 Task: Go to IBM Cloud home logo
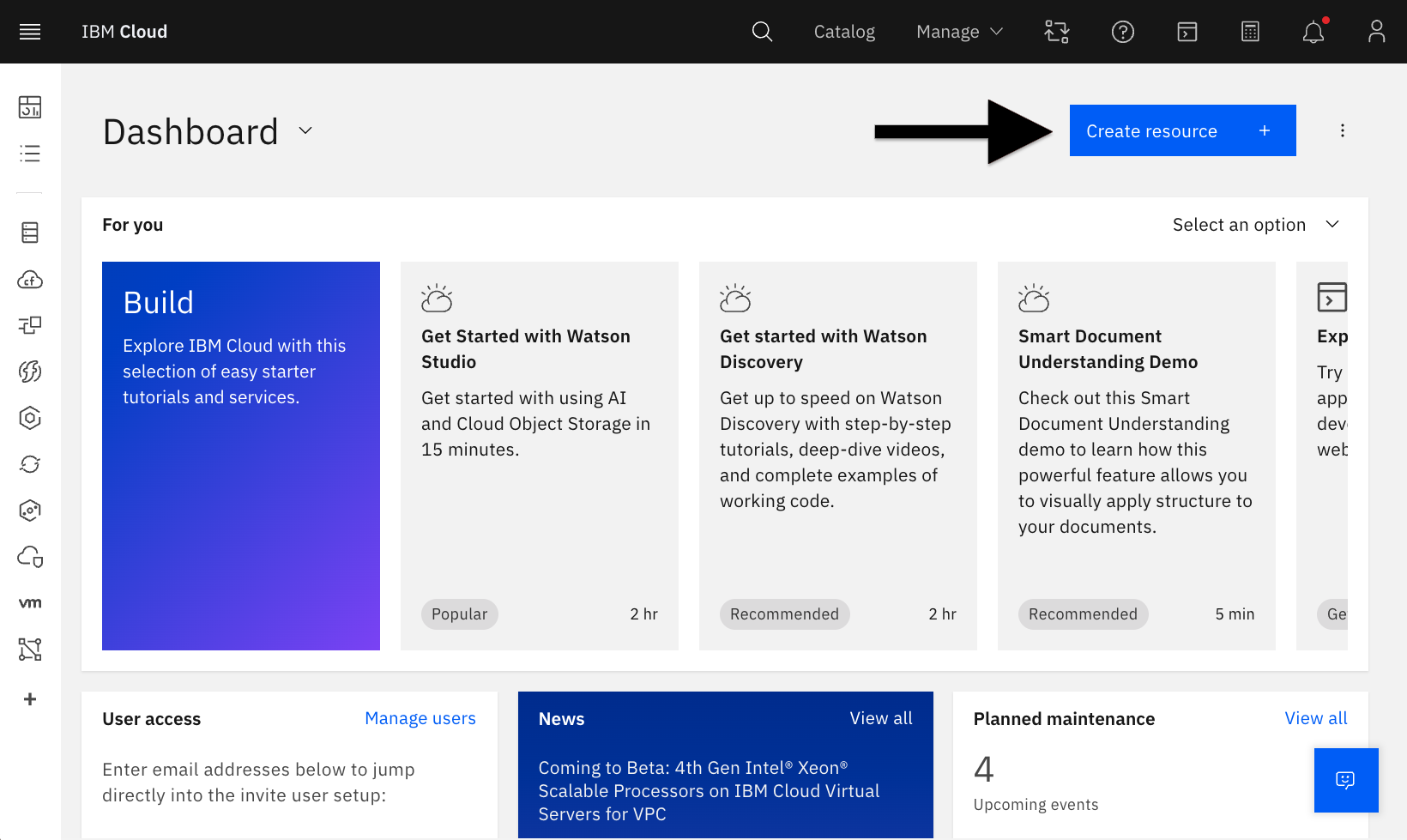tap(124, 32)
